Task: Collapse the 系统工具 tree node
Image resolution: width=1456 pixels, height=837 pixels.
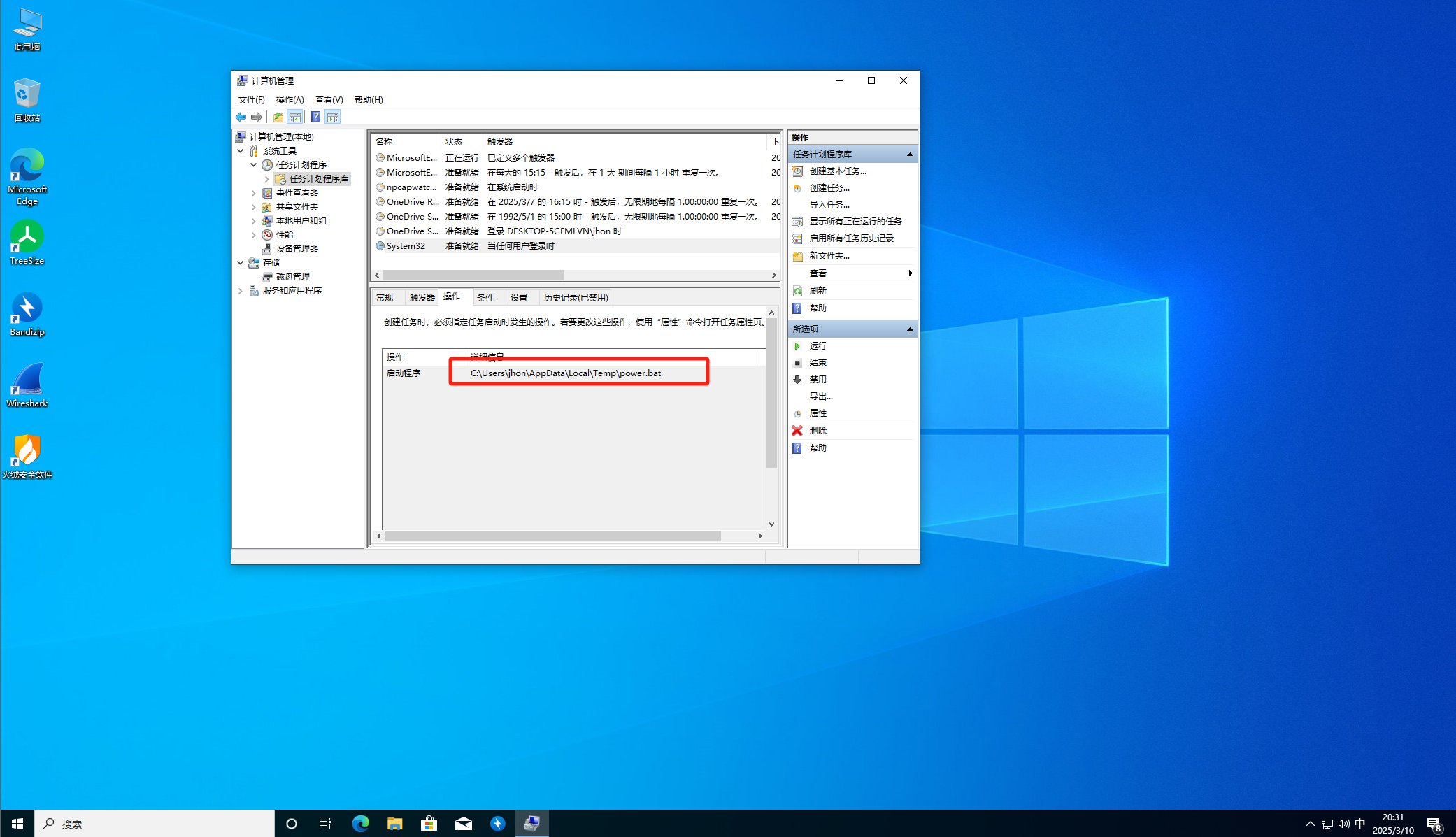Action: tap(241, 151)
